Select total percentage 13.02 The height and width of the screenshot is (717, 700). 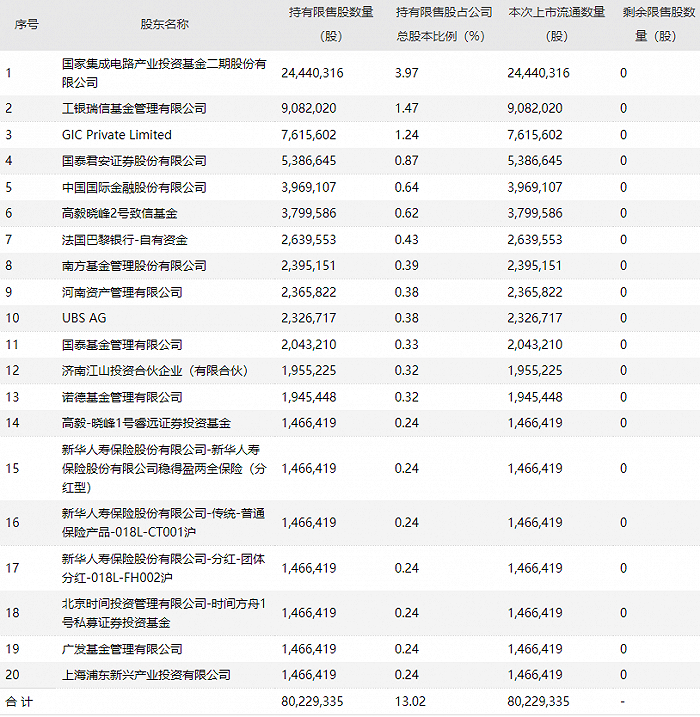coord(410,702)
